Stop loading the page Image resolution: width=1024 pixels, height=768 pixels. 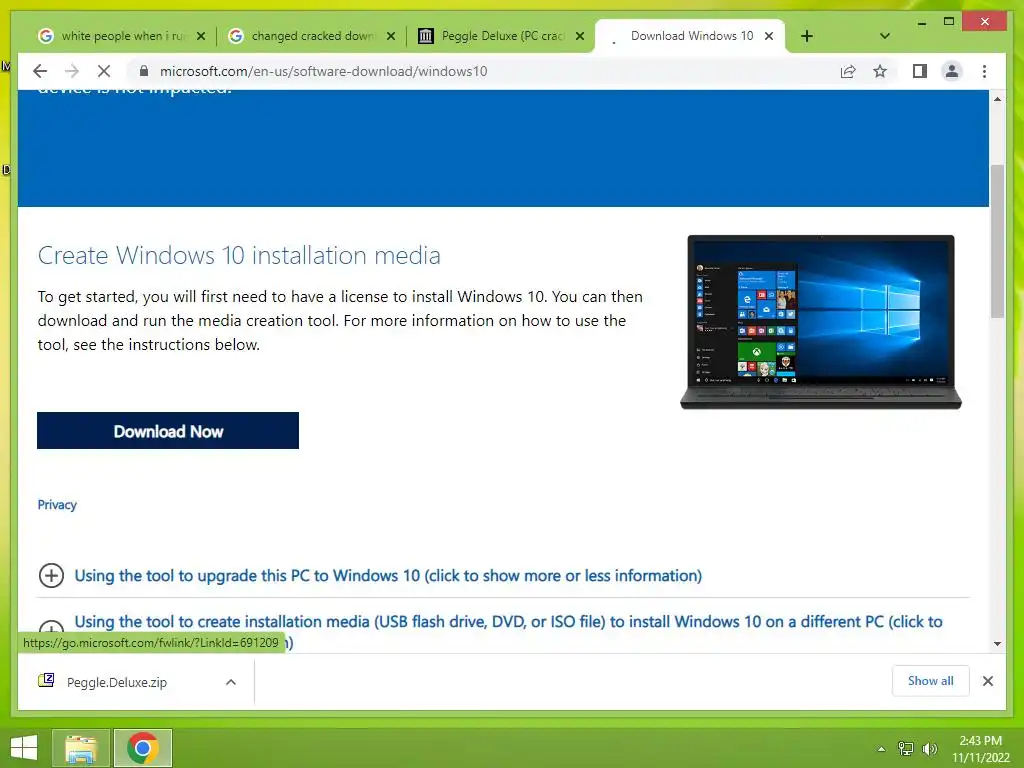tap(104, 71)
